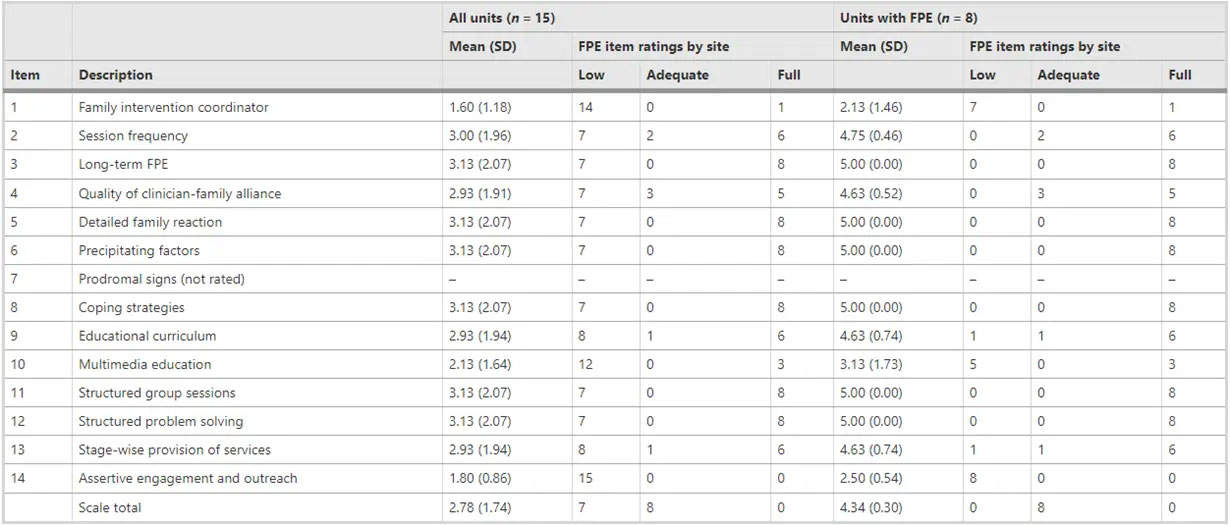Click 'Educational curriculum' description cell

point(147,336)
